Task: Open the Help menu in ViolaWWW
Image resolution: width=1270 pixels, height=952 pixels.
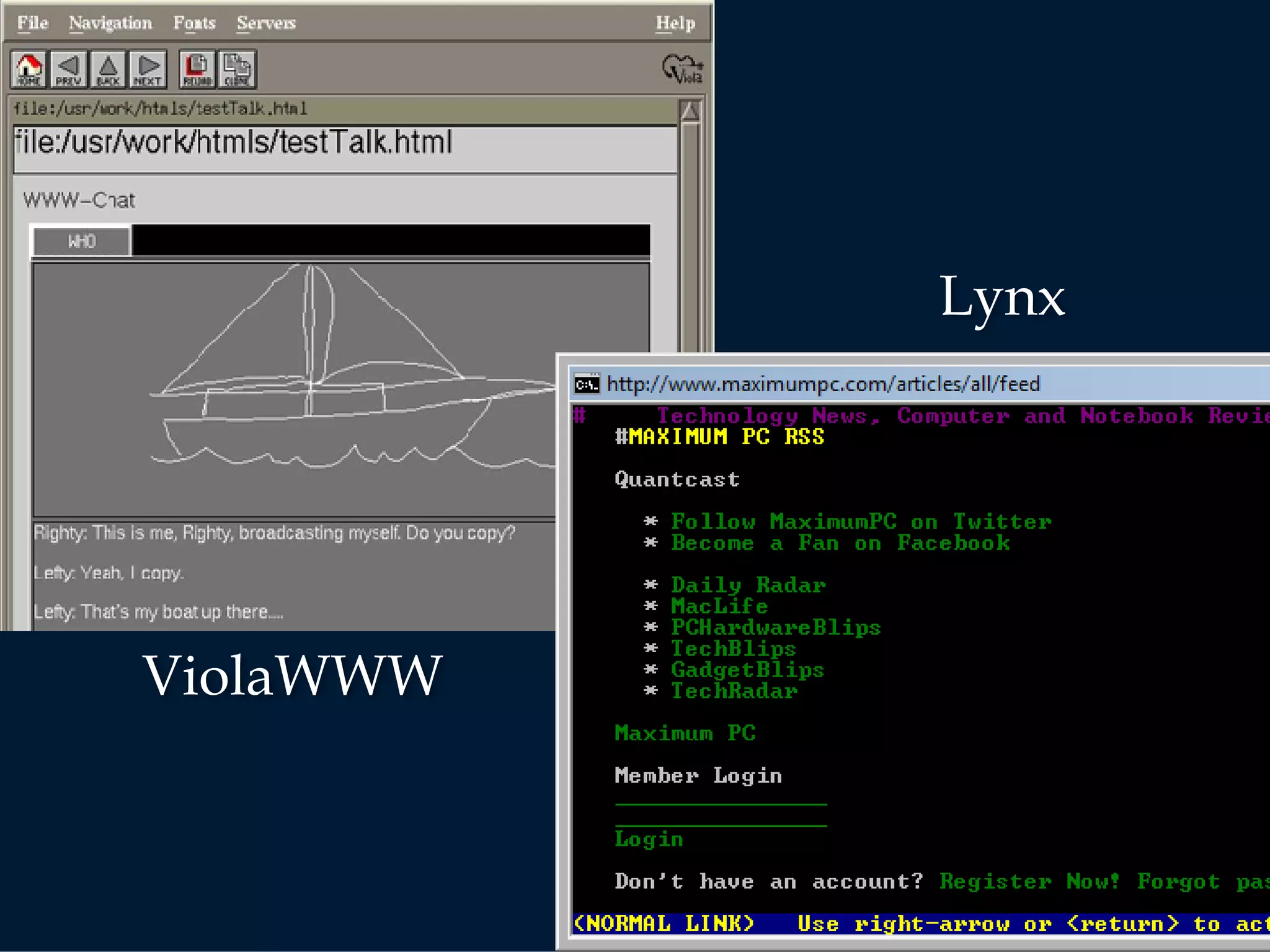Action: [x=675, y=24]
